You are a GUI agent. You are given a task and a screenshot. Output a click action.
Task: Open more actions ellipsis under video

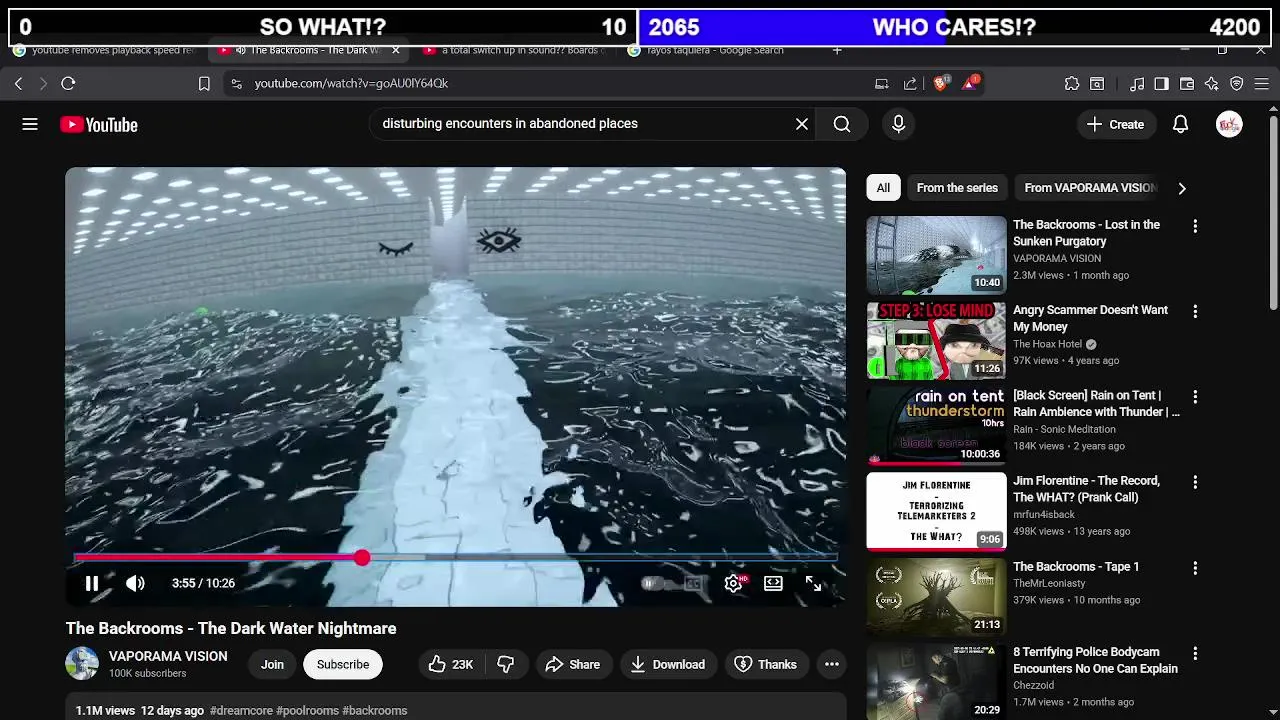click(831, 664)
